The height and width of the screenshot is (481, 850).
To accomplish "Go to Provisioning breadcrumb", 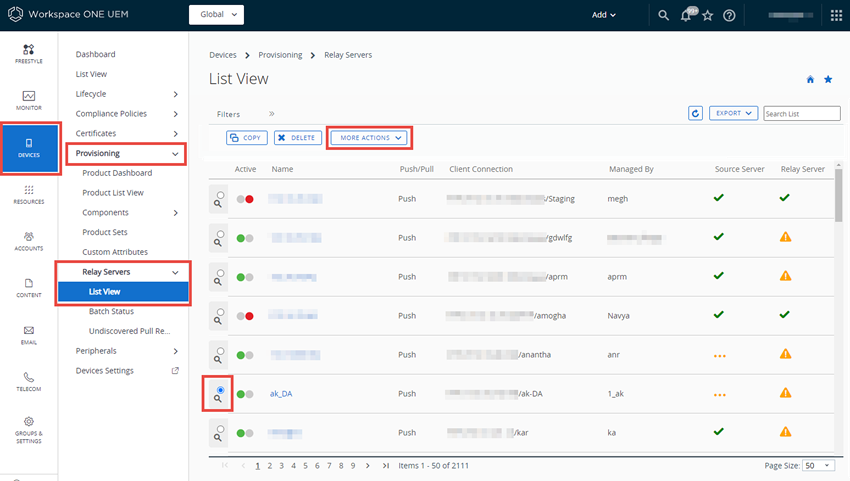I will coord(280,55).
